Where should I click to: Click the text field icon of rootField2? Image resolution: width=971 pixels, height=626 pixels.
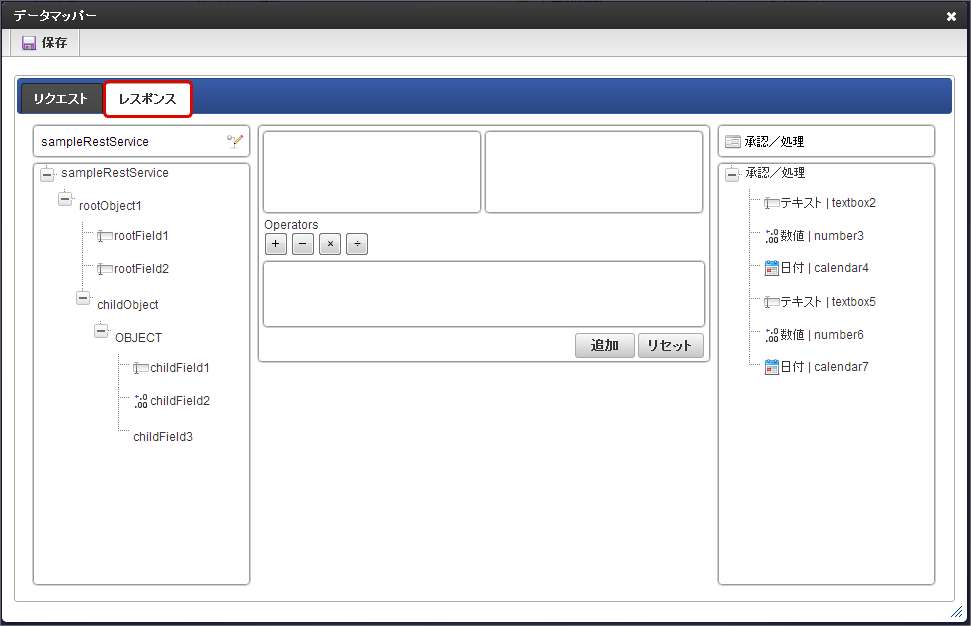(x=105, y=269)
